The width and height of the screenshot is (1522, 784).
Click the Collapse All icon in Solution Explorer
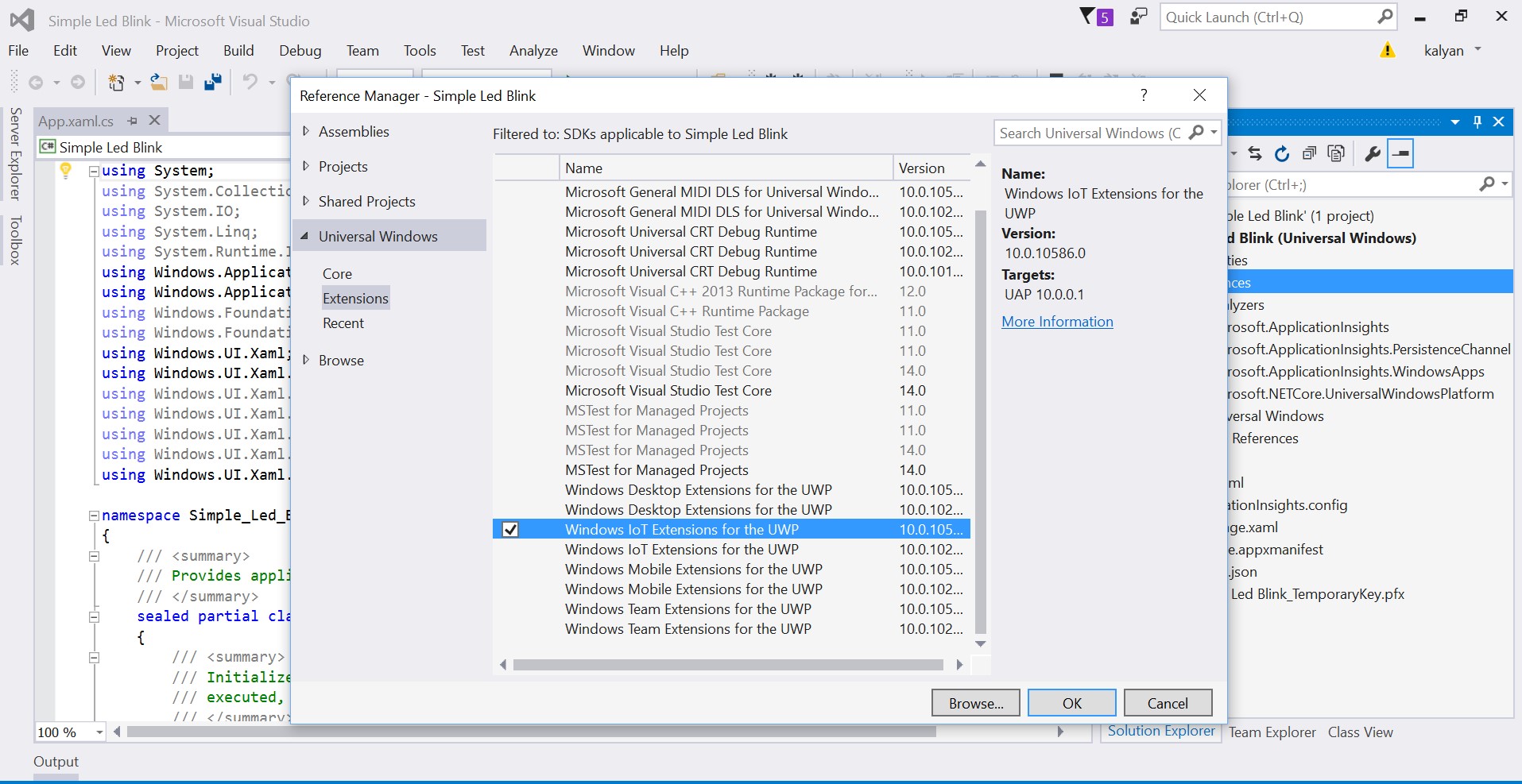click(1309, 153)
